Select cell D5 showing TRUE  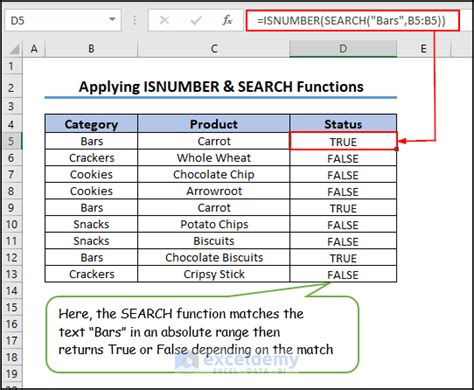343,141
